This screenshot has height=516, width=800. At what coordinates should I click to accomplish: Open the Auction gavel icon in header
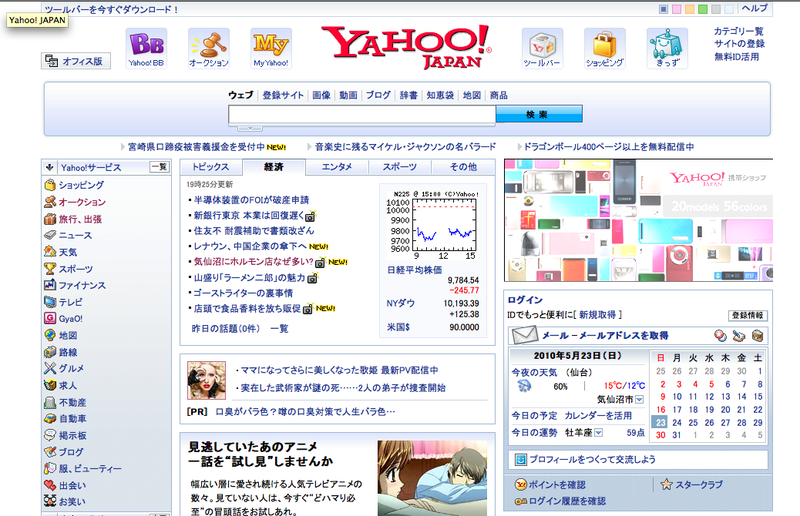pyautogui.click(x=209, y=48)
